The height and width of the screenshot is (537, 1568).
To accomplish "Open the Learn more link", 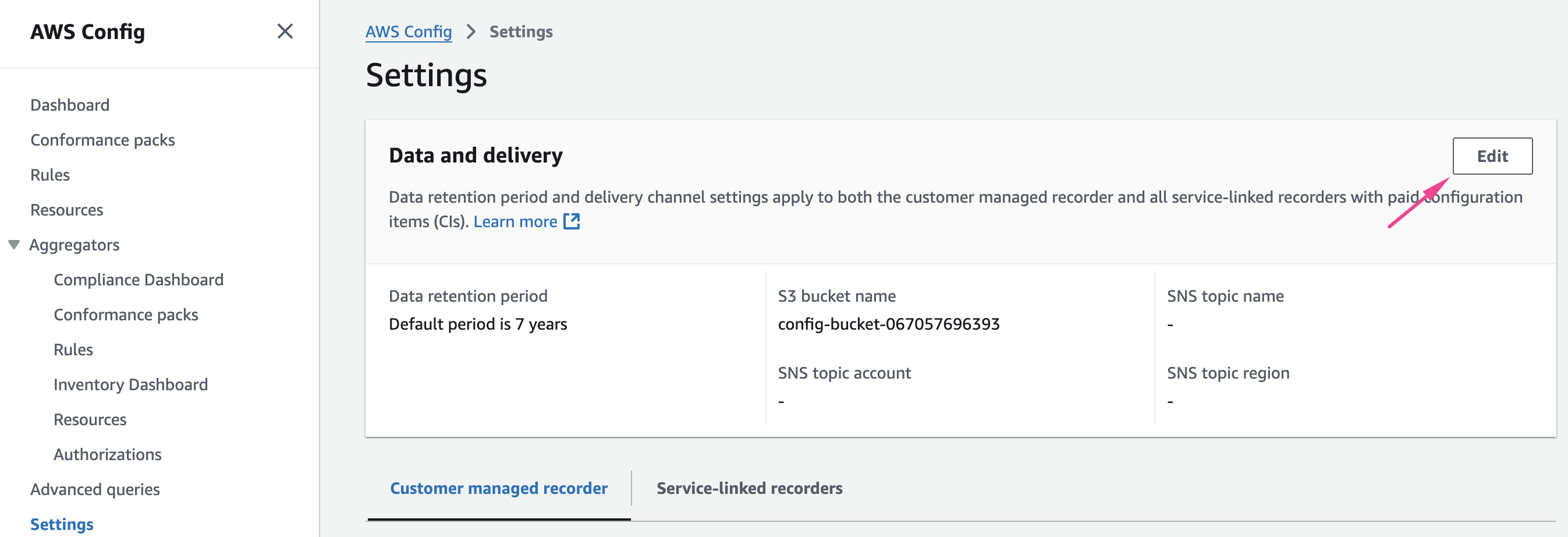I will coord(515,222).
